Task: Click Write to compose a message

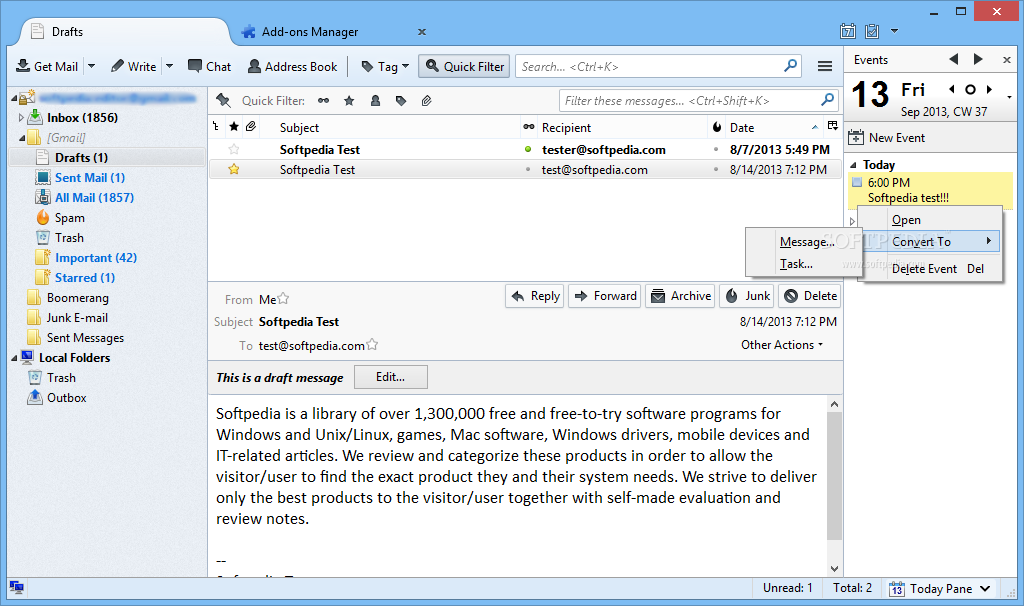Action: 133,67
